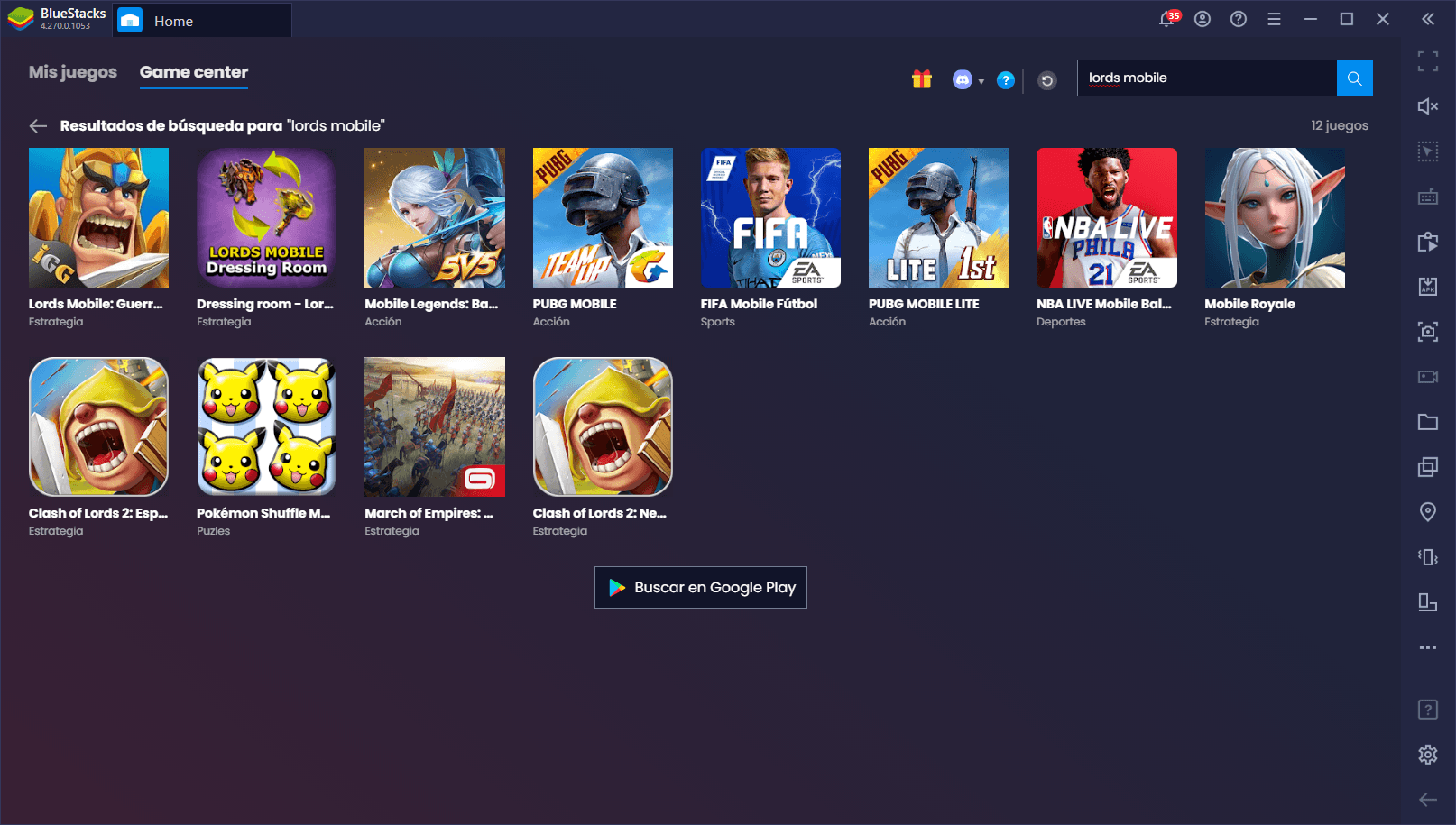Click the 'PUBG MOBILE LITE' title text

point(924,304)
